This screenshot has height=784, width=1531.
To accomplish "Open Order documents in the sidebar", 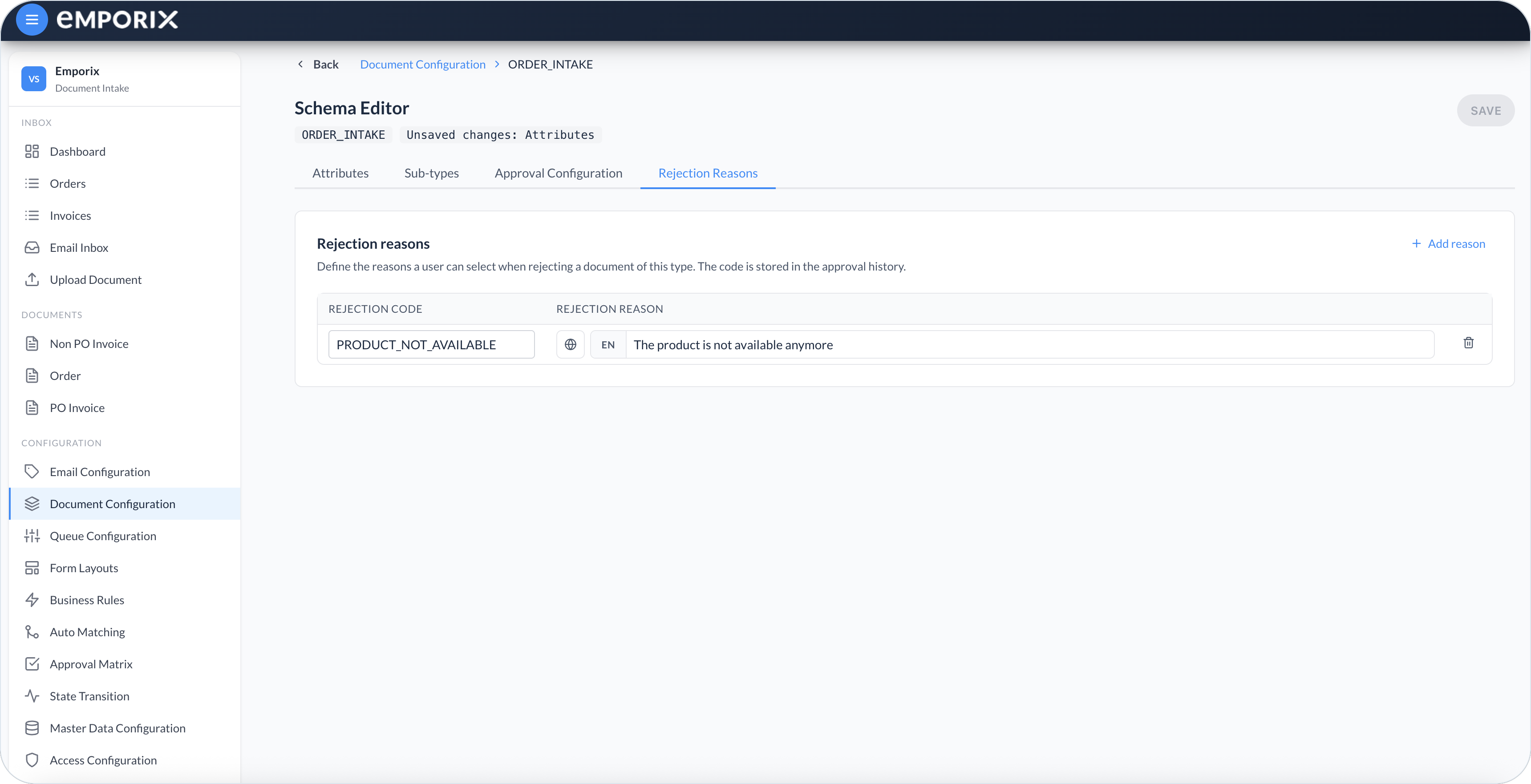I will (126, 376).
